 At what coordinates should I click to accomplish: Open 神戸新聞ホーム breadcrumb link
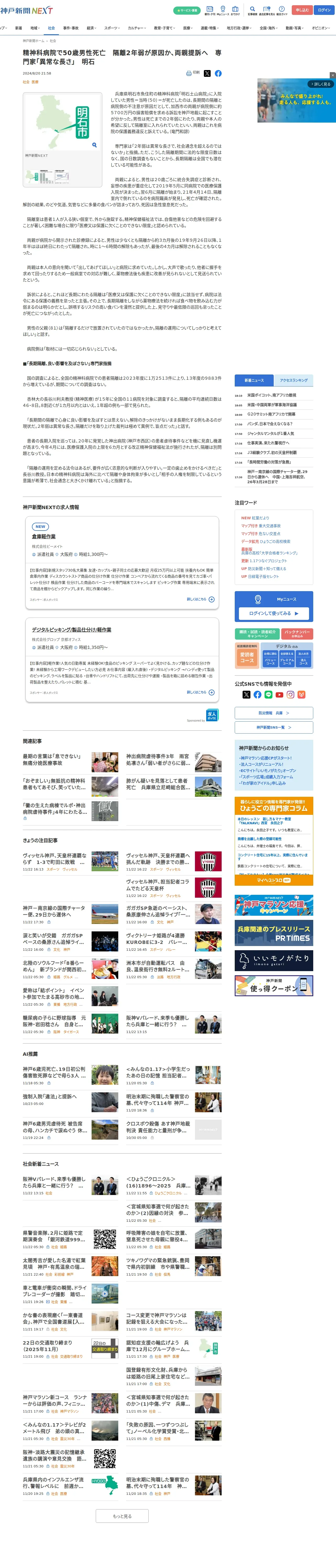click(x=33, y=41)
